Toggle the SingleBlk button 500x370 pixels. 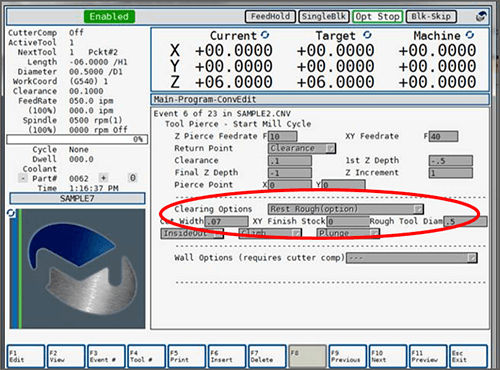click(x=324, y=16)
